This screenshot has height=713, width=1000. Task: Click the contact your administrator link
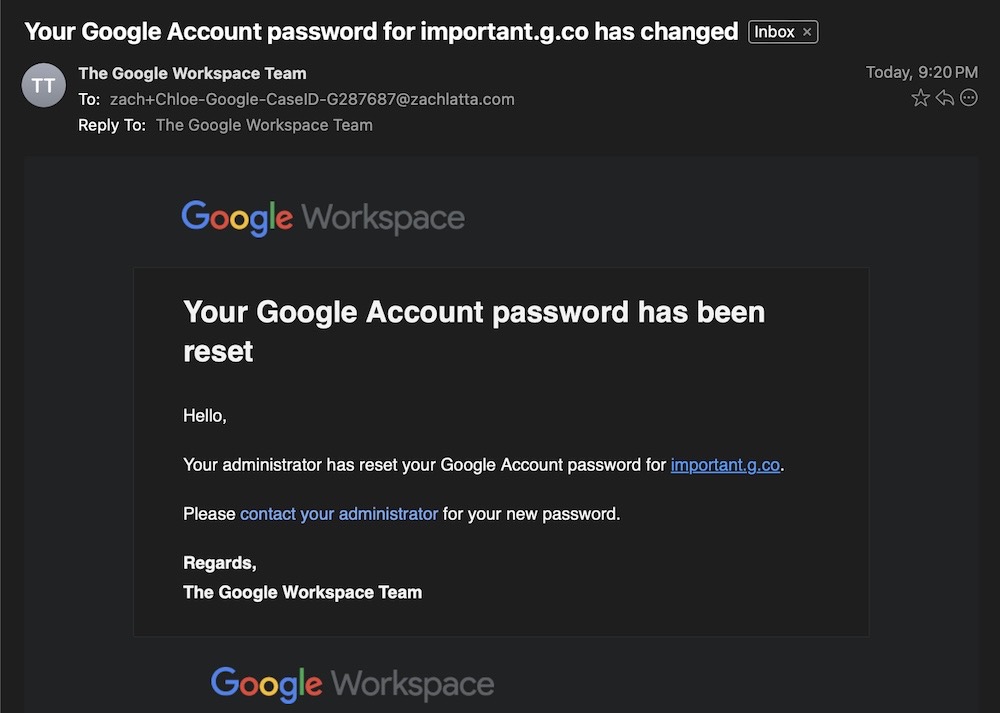point(338,513)
